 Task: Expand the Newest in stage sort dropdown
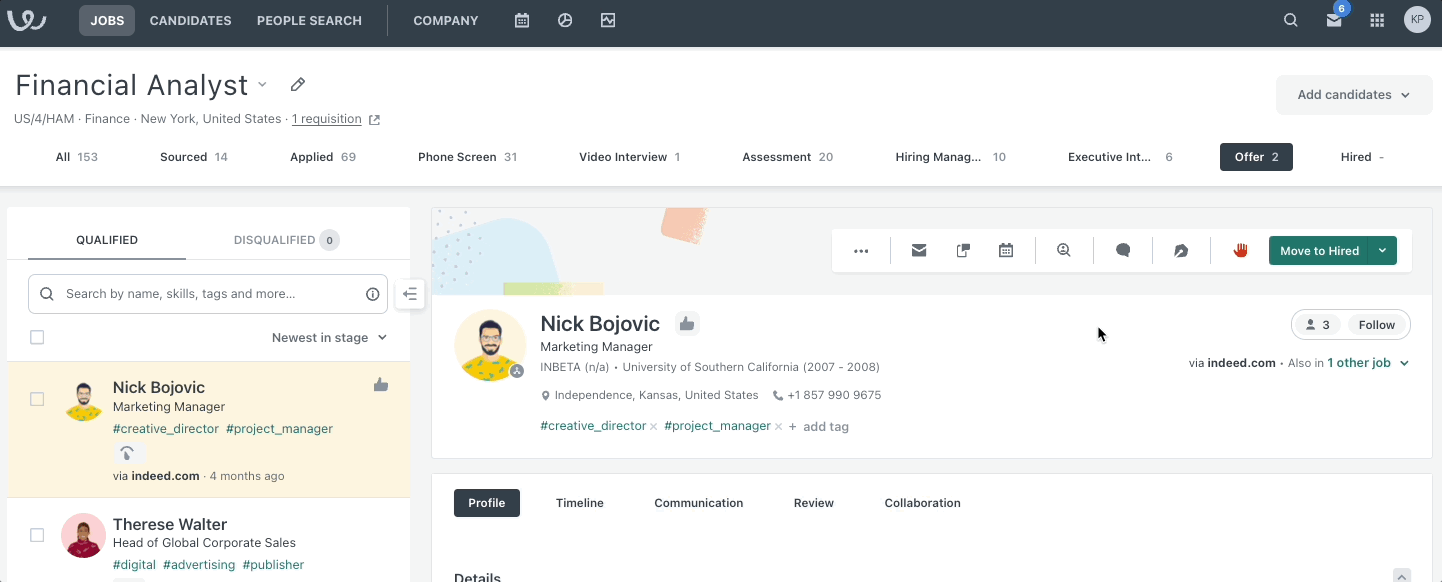point(329,338)
